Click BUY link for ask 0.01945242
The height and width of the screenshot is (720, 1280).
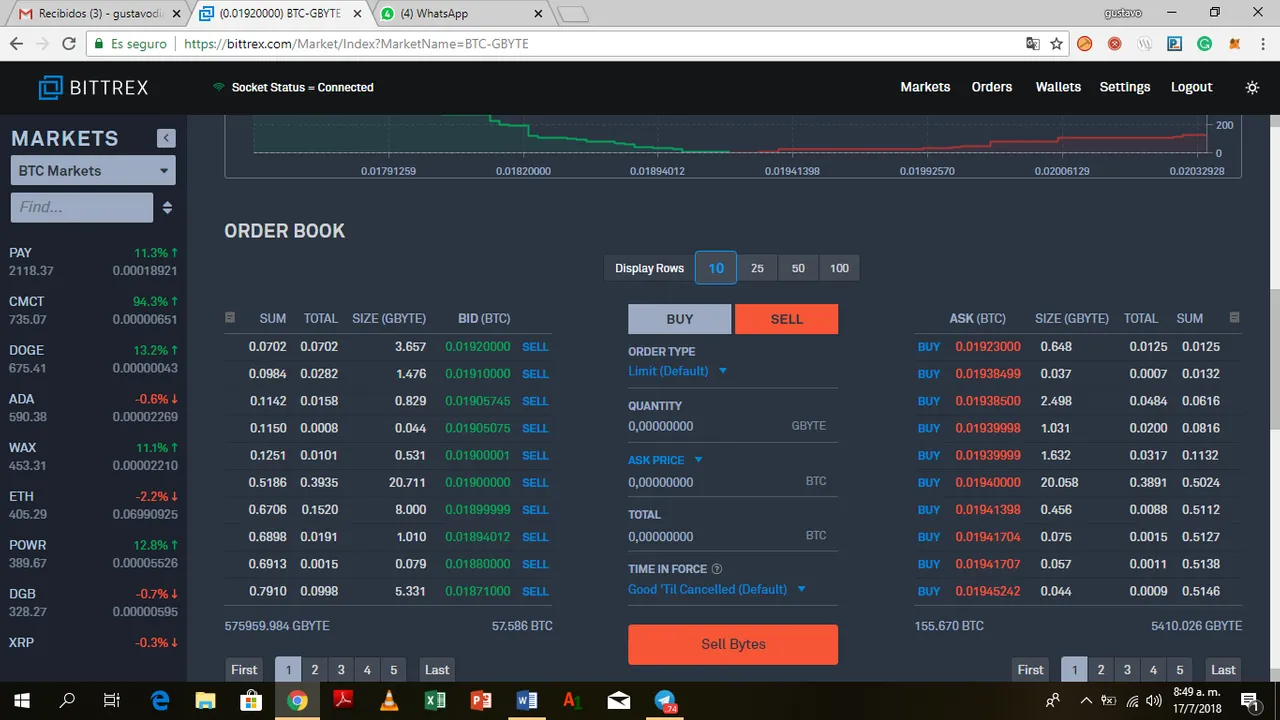(x=929, y=592)
